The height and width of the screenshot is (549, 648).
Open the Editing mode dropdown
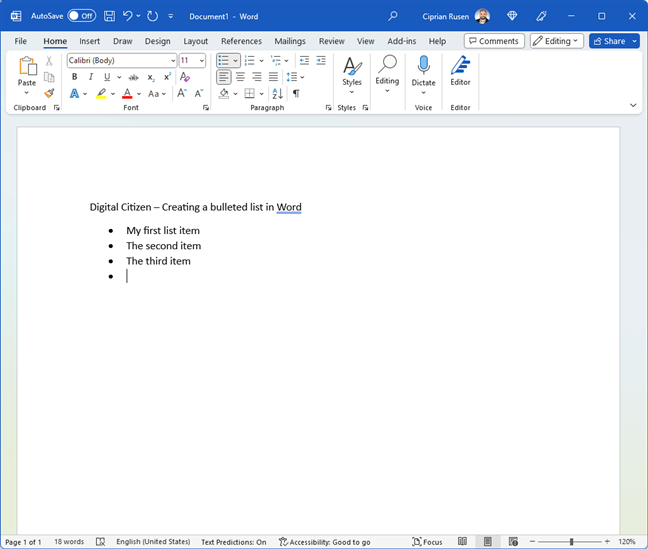coord(557,41)
